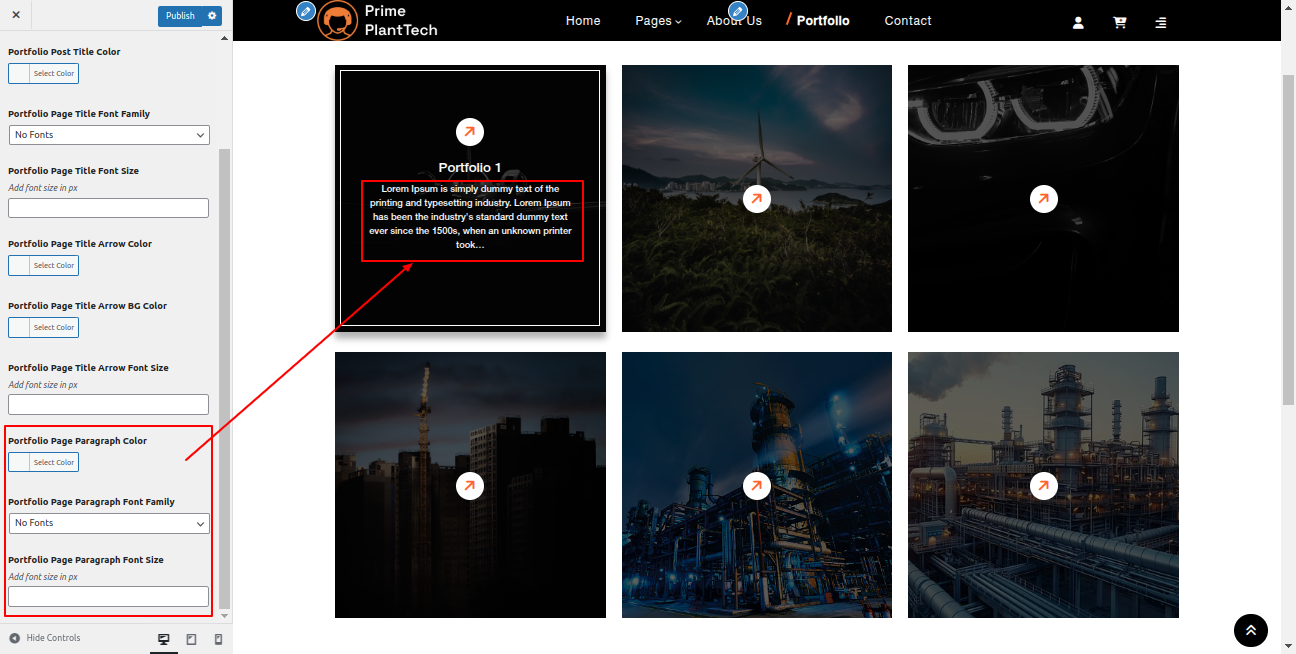Screen dimensions: 1296x654
Task: Expand the Pages menu in the navigation
Action: (658, 21)
